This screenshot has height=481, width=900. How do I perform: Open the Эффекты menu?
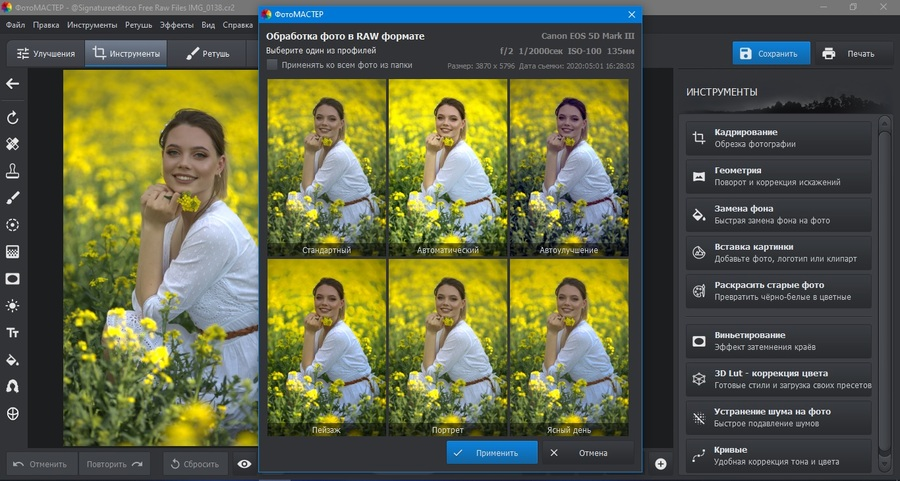(x=177, y=25)
